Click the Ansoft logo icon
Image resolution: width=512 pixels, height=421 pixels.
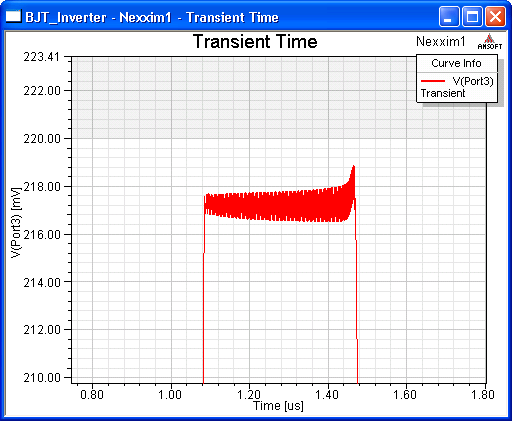tap(489, 42)
